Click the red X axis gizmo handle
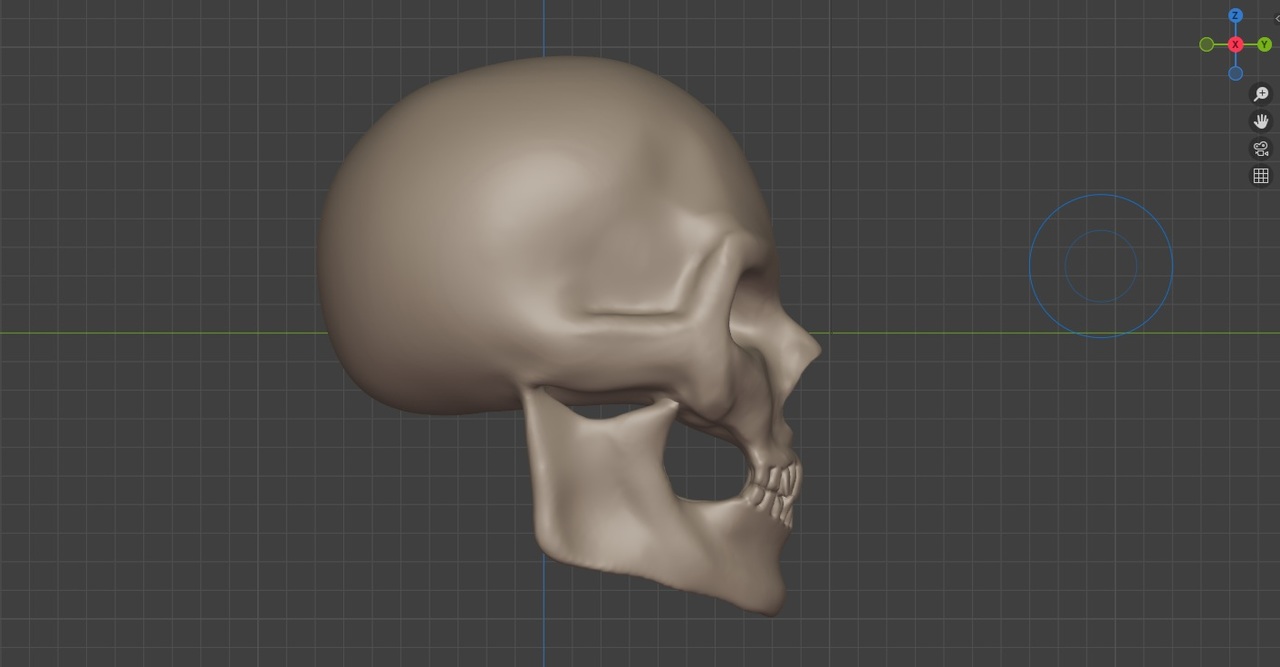This screenshot has height=667, width=1280. coord(1235,45)
